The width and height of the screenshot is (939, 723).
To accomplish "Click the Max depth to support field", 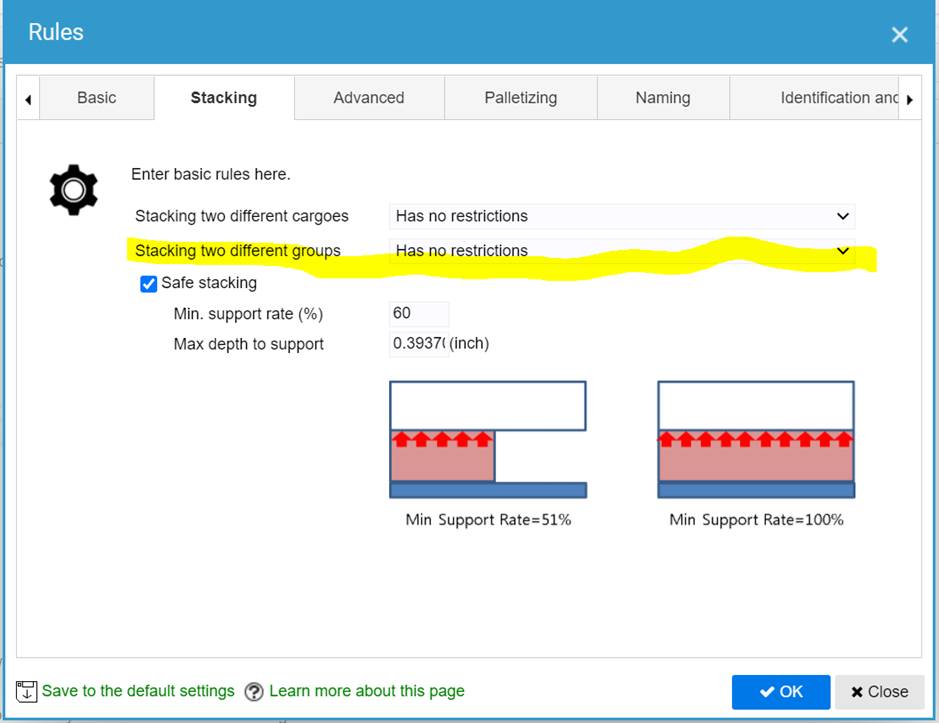I will pyautogui.click(x=419, y=344).
